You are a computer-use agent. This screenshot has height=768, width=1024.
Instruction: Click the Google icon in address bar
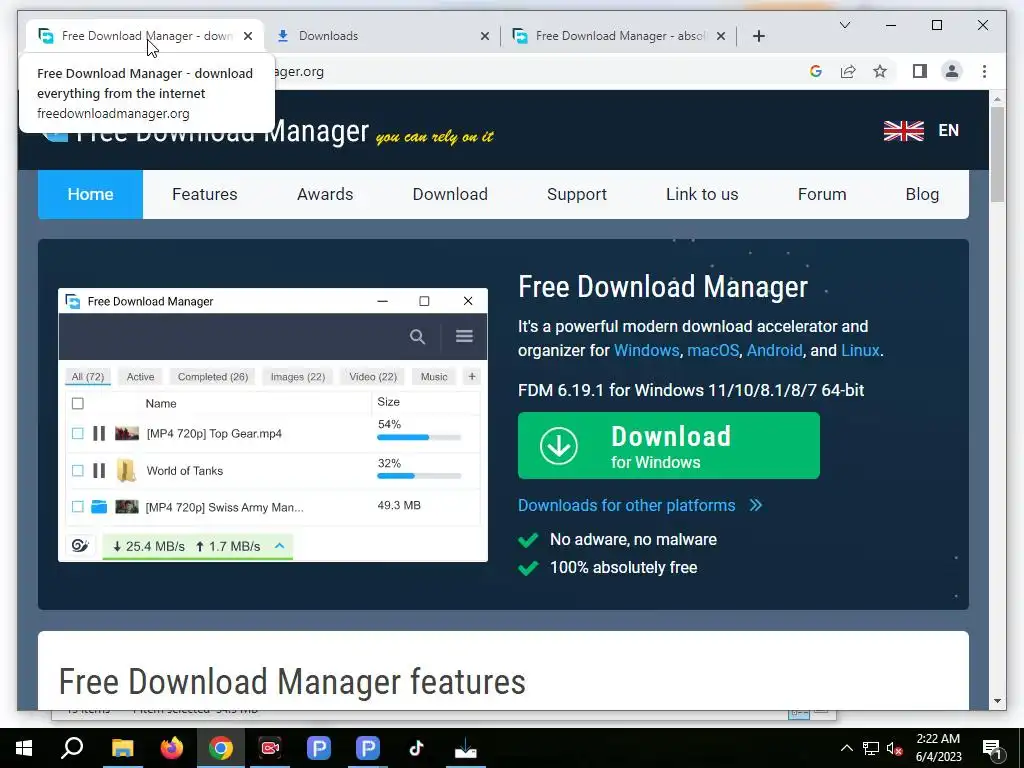point(816,71)
